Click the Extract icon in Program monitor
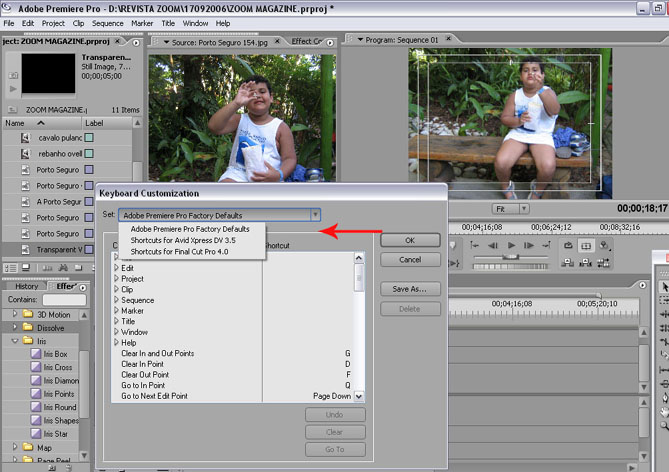Screen dimensions: 669x472 pos(586,262)
